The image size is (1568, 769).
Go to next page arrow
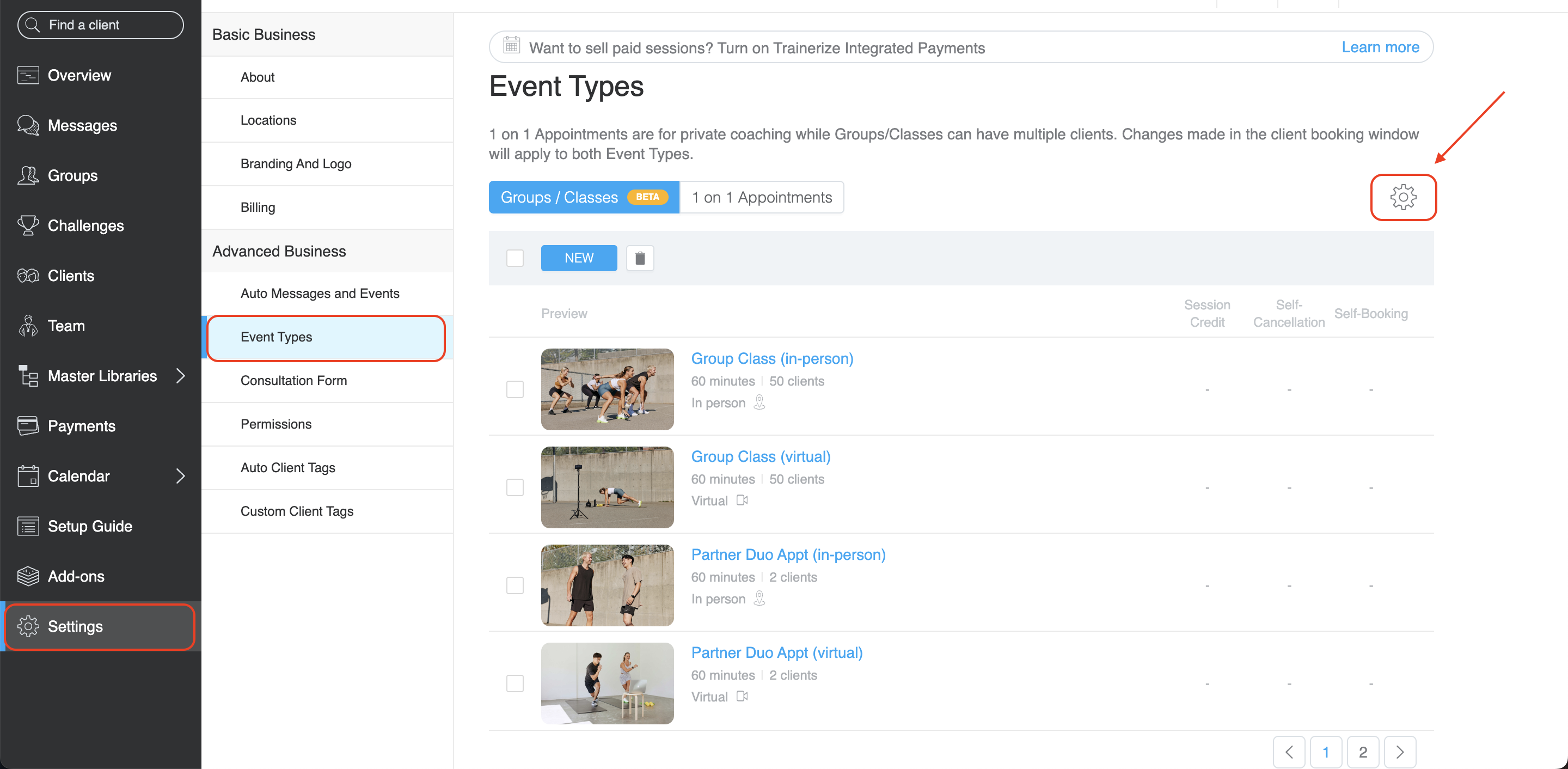pos(1399,752)
